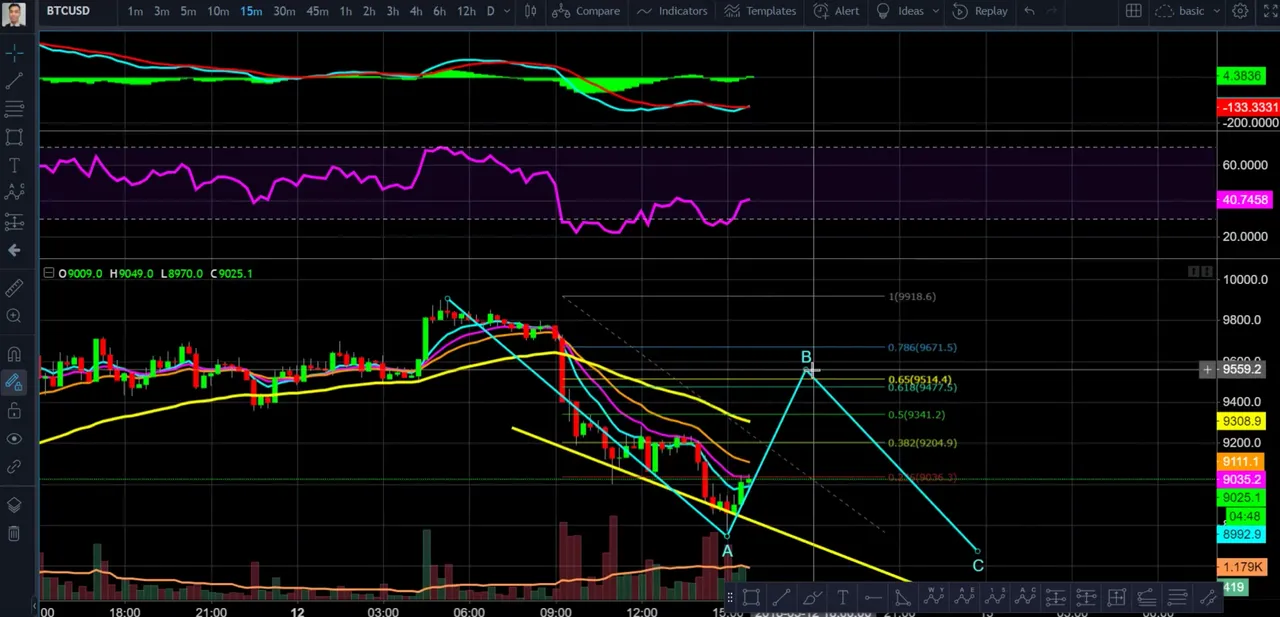
Task: Click the Ideas button
Action: point(901,11)
